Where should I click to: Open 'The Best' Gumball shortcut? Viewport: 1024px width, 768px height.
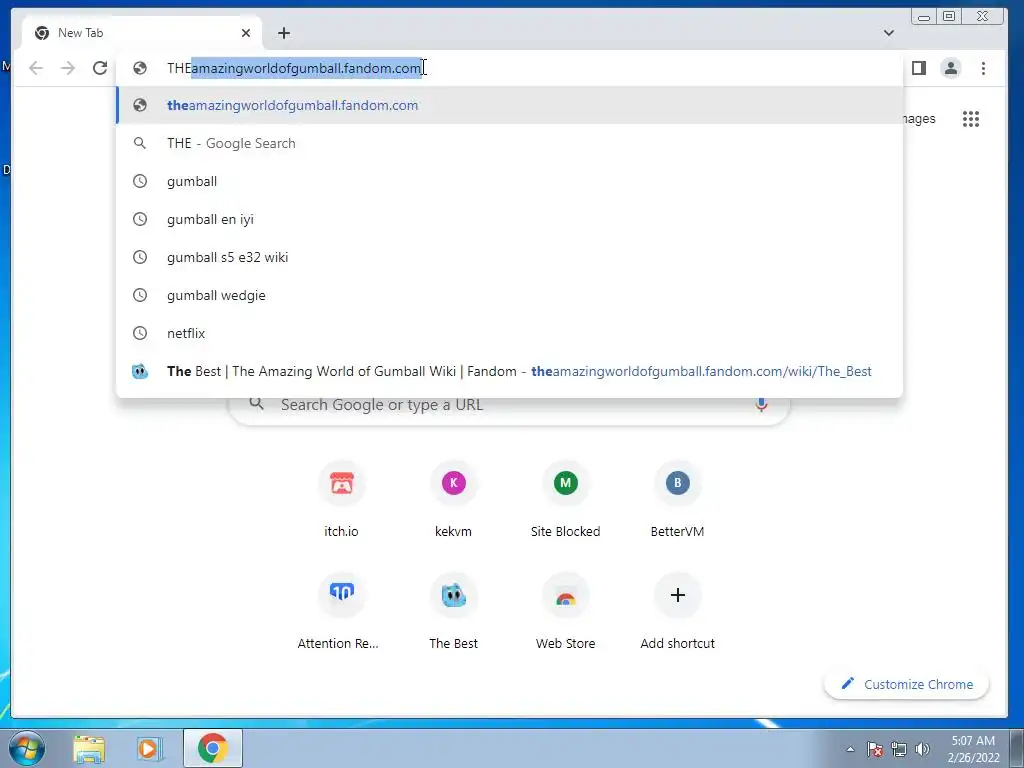click(453, 613)
